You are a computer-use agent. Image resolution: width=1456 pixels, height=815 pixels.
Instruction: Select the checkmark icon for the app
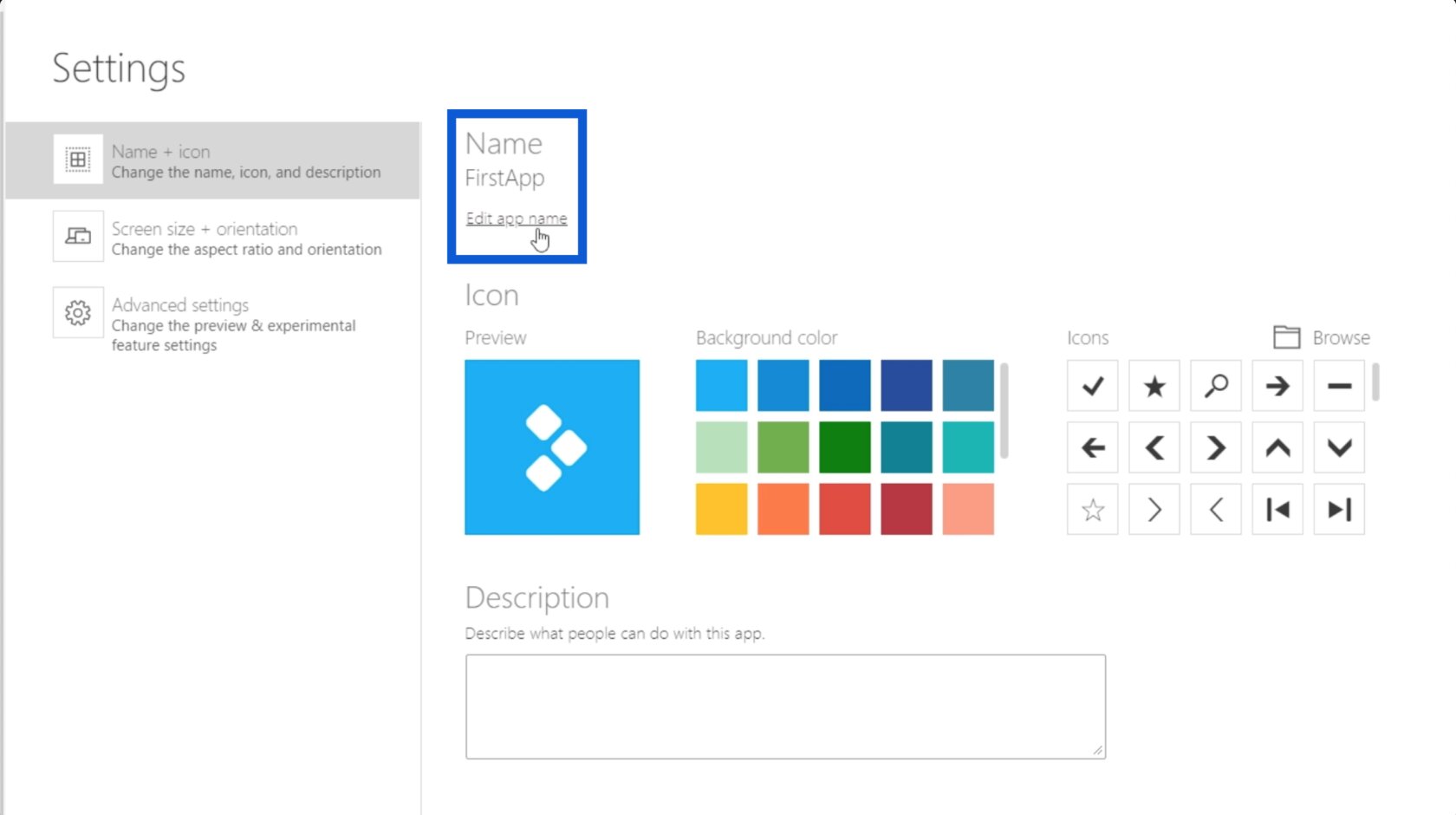point(1092,386)
